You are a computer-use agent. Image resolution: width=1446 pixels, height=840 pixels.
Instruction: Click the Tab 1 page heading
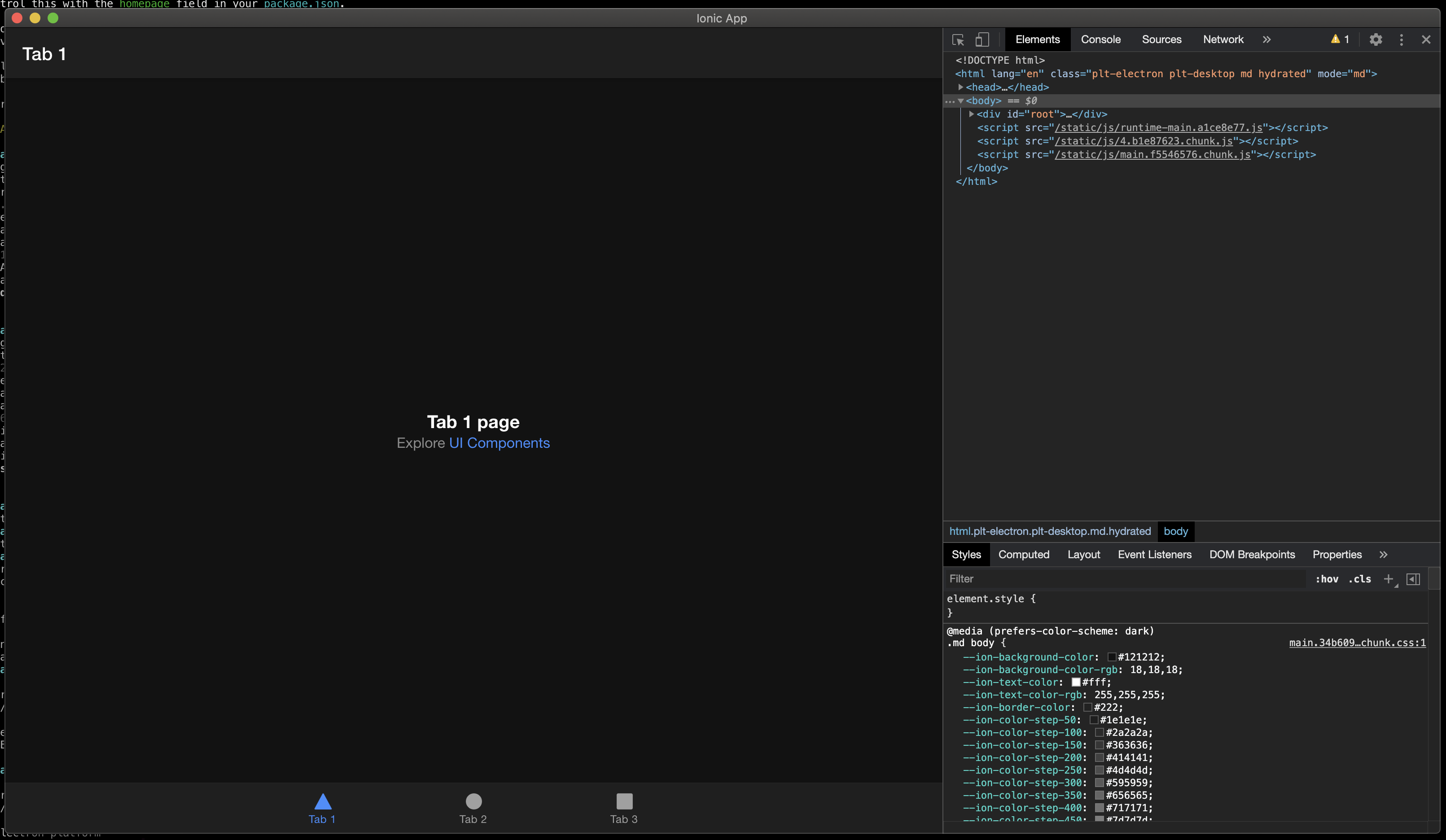[473, 422]
